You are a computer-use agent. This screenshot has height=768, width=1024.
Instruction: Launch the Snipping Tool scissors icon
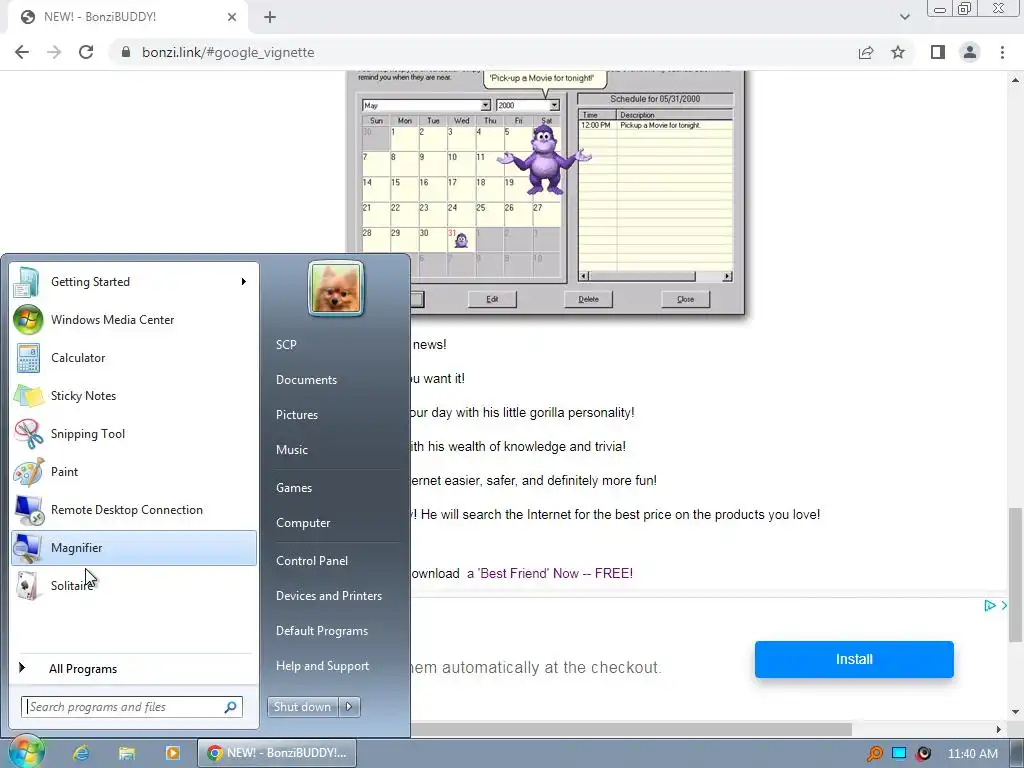click(29, 434)
